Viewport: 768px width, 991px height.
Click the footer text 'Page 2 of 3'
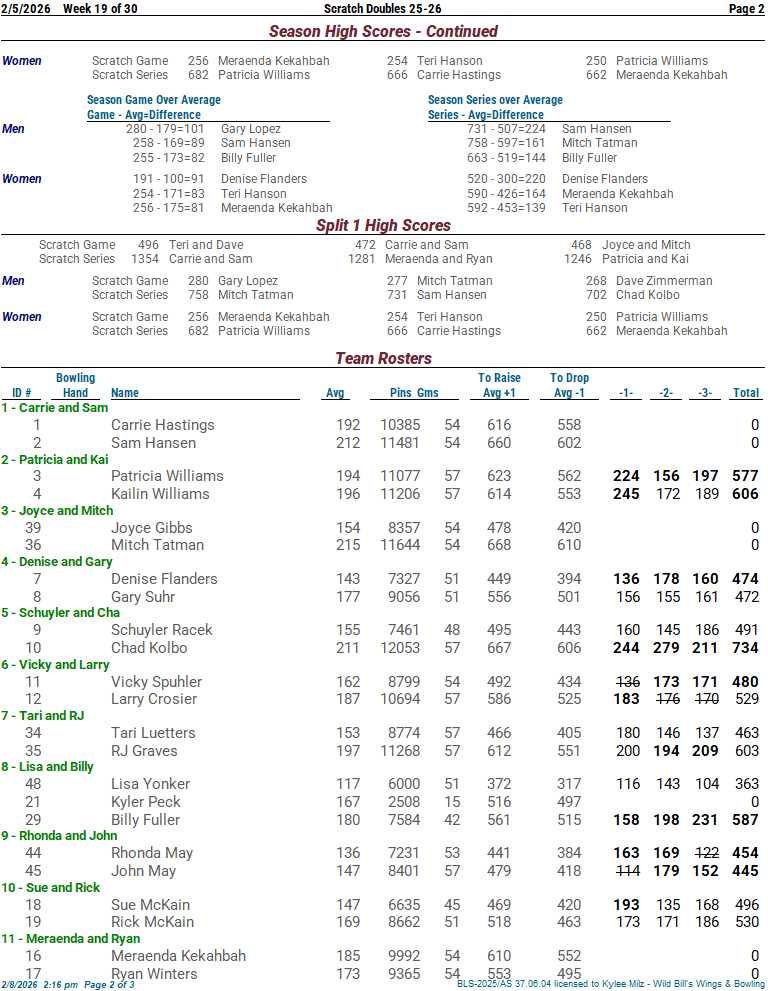coord(109,985)
